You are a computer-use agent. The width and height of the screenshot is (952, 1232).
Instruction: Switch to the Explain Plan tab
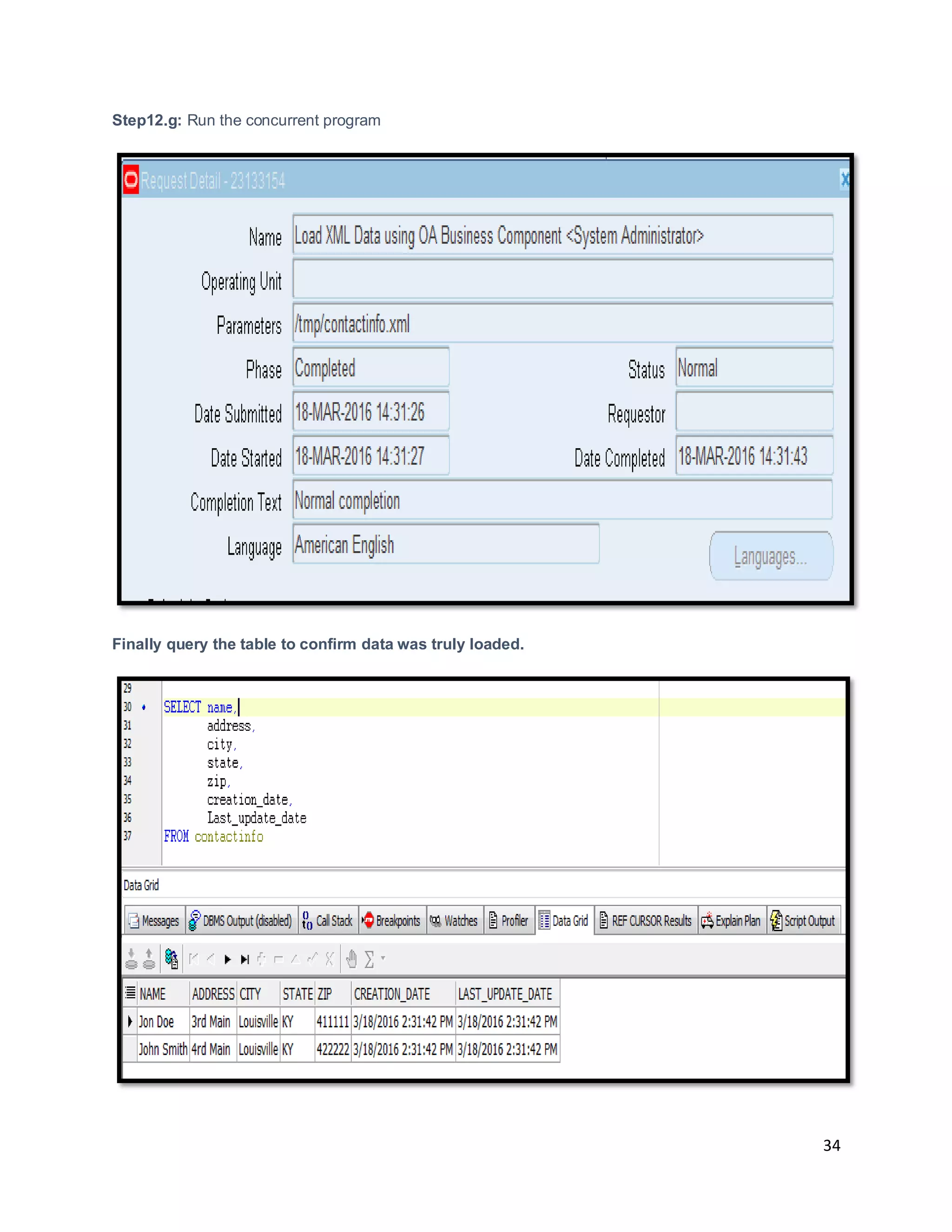732,921
